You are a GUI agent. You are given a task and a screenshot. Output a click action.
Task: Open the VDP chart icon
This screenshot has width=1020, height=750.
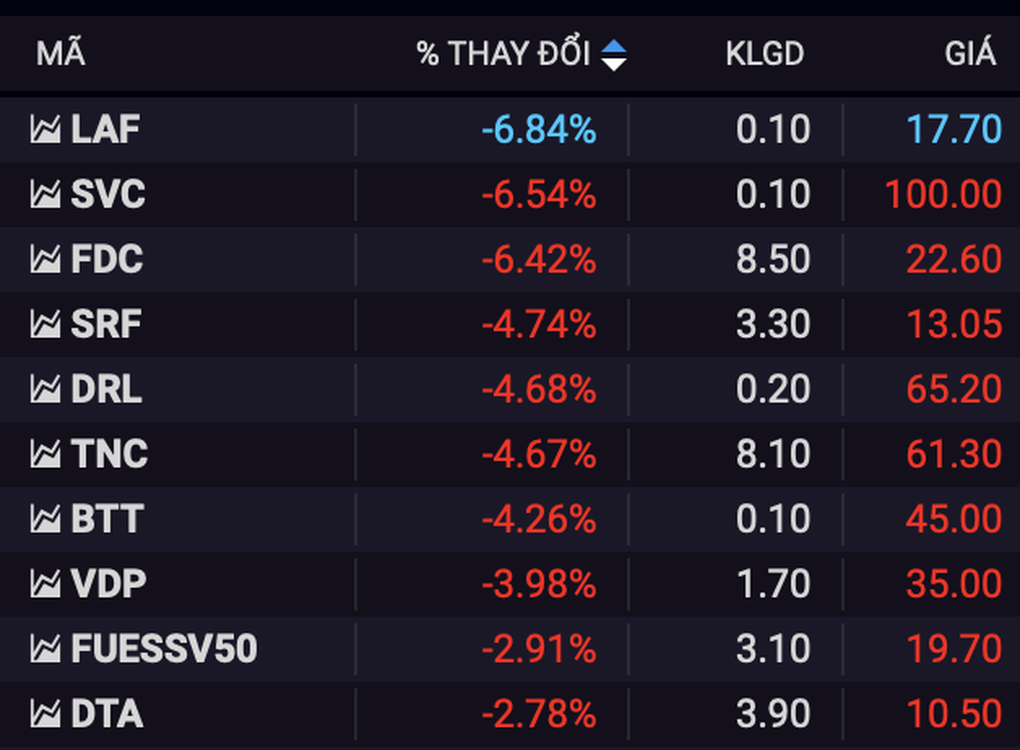pyautogui.click(x=45, y=584)
